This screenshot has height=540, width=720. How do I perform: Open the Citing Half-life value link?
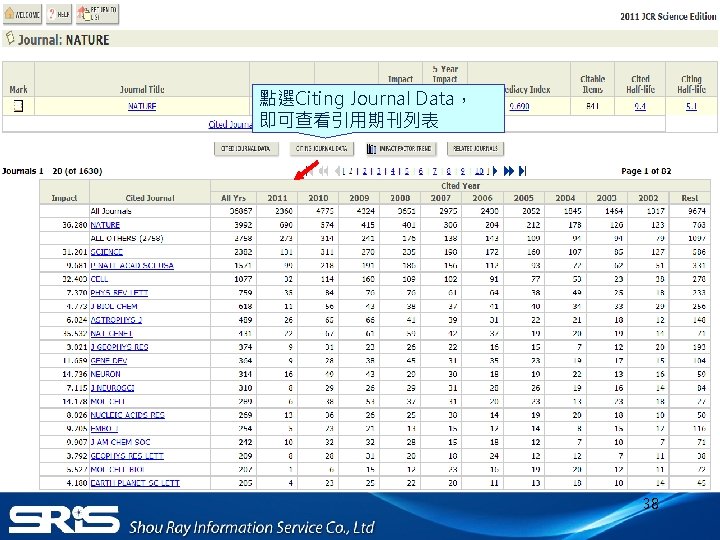click(691, 106)
